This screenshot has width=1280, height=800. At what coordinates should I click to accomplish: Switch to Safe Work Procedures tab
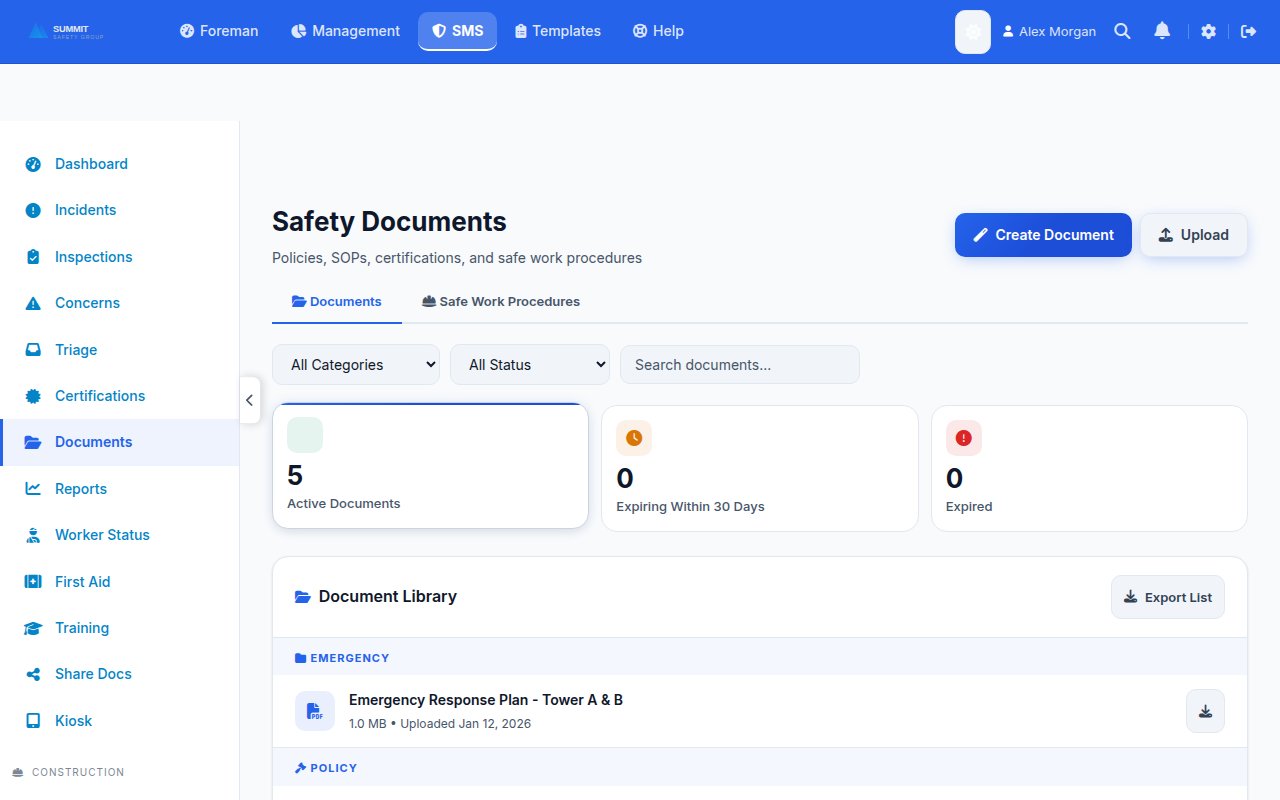501,301
